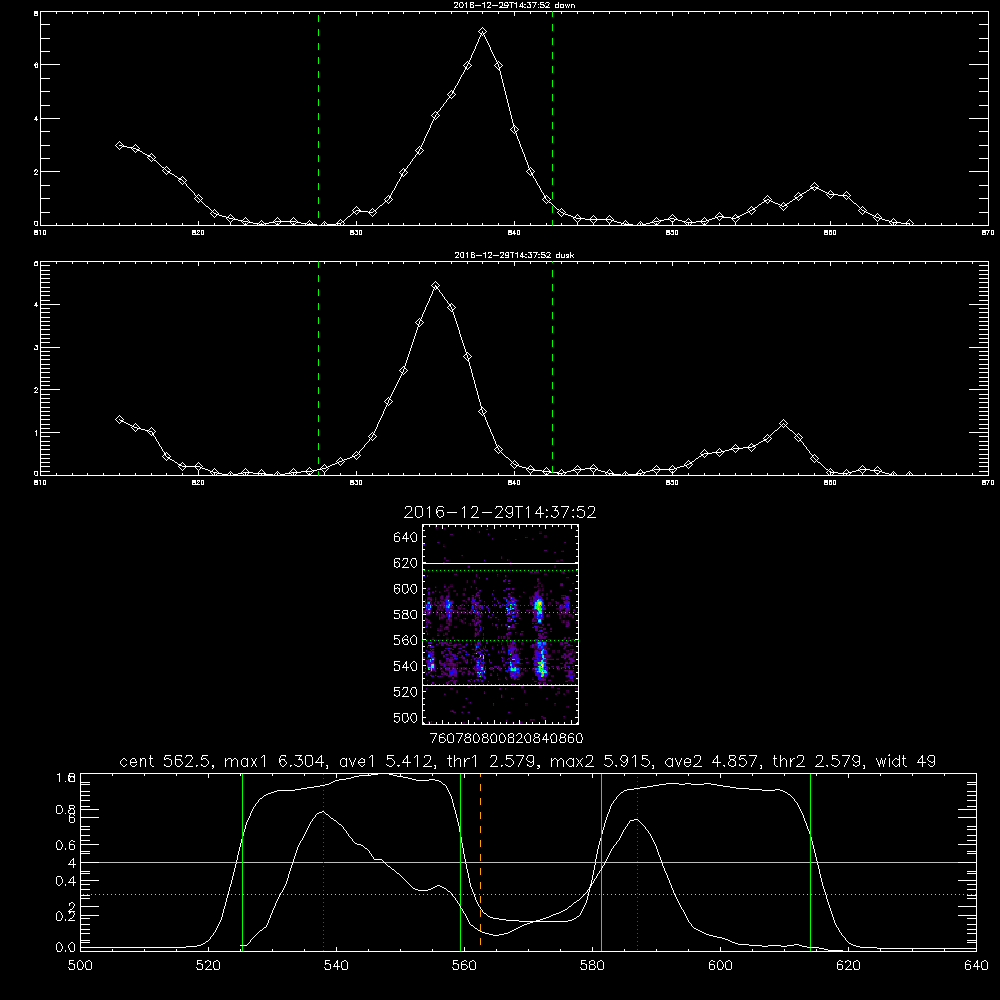The width and height of the screenshot is (1000, 1000).
Task: Click right green dashed line in dawn plot
Action: (552, 119)
